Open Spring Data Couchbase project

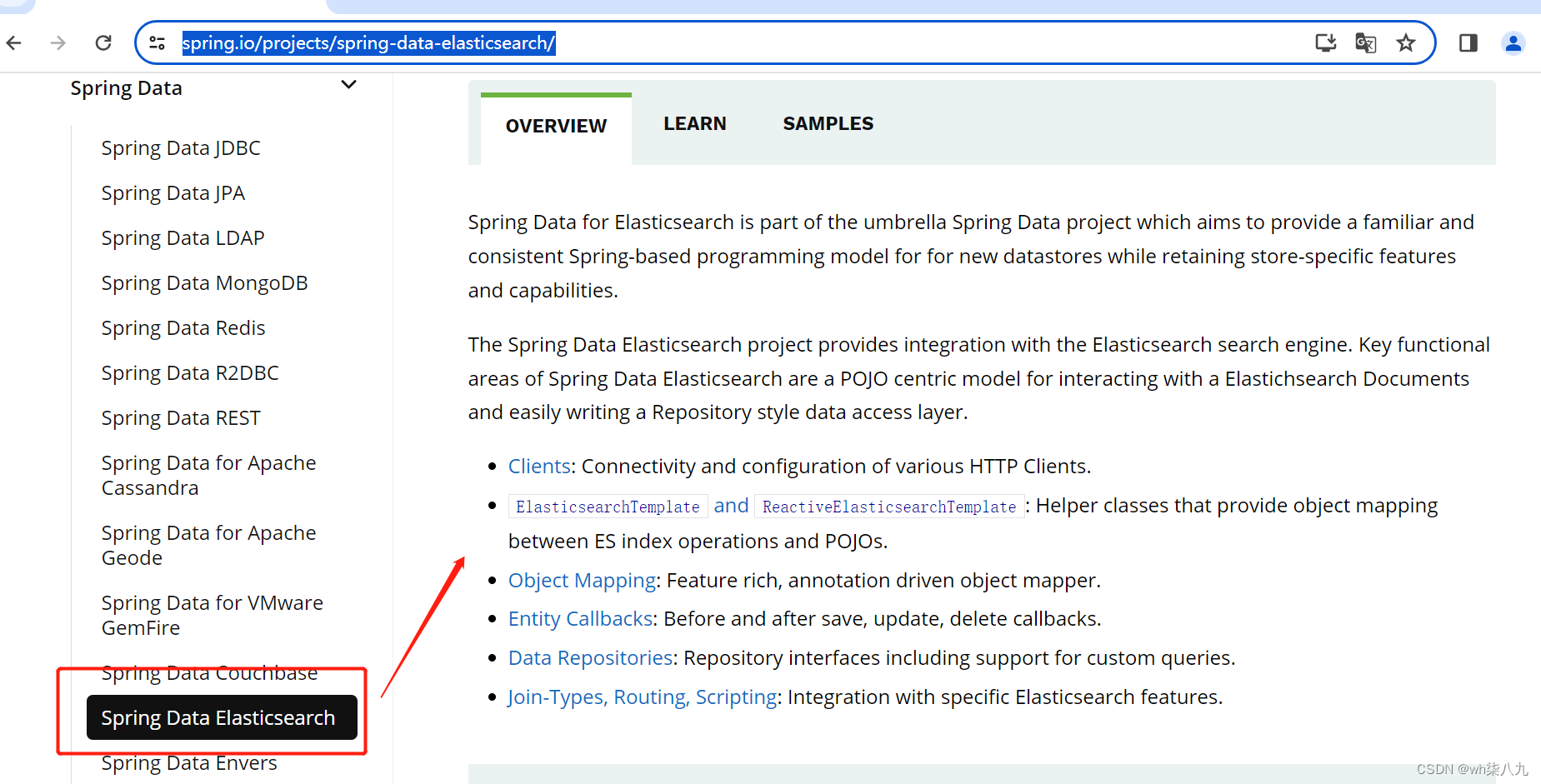(x=209, y=673)
